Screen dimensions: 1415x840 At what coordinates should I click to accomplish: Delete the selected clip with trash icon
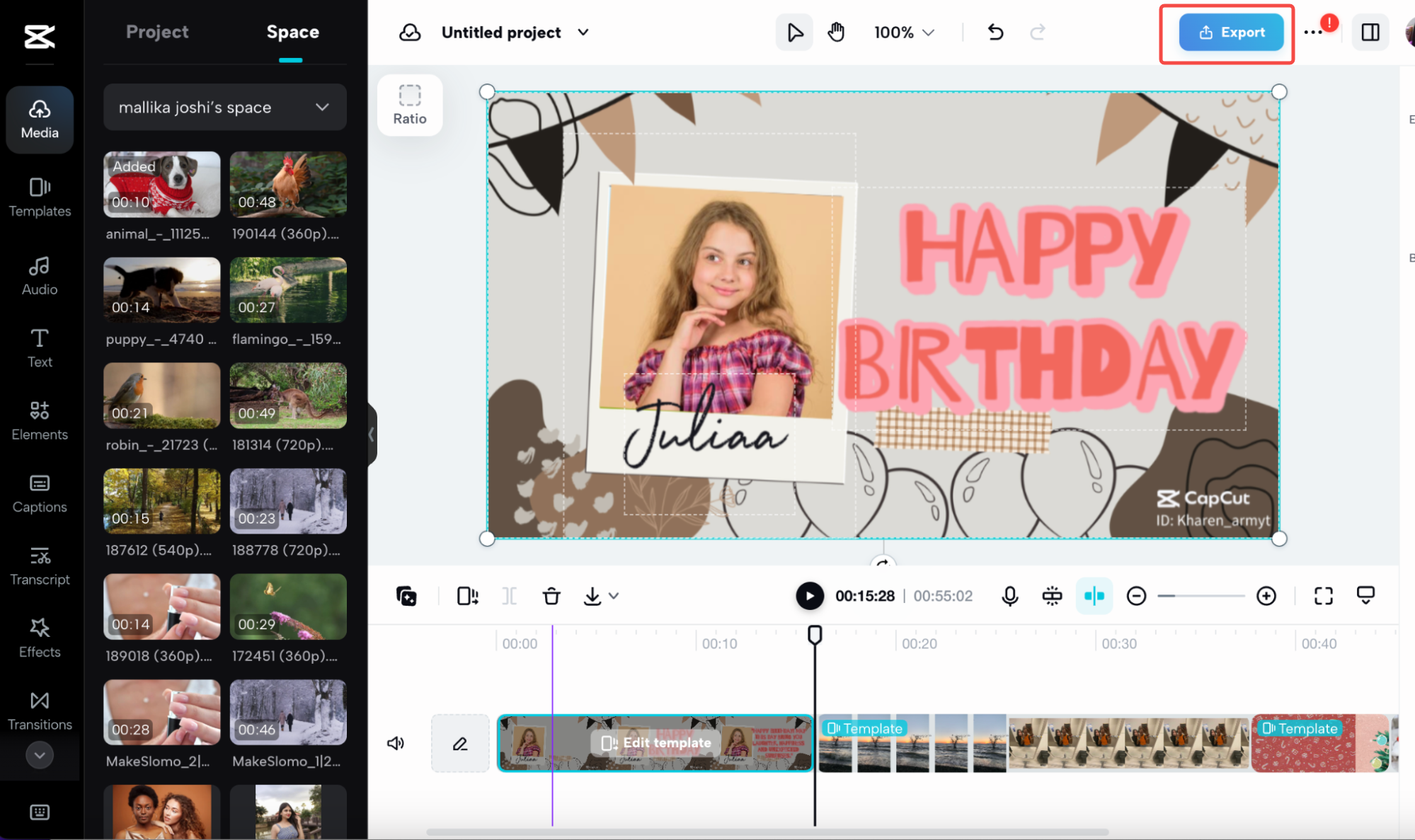(x=551, y=596)
